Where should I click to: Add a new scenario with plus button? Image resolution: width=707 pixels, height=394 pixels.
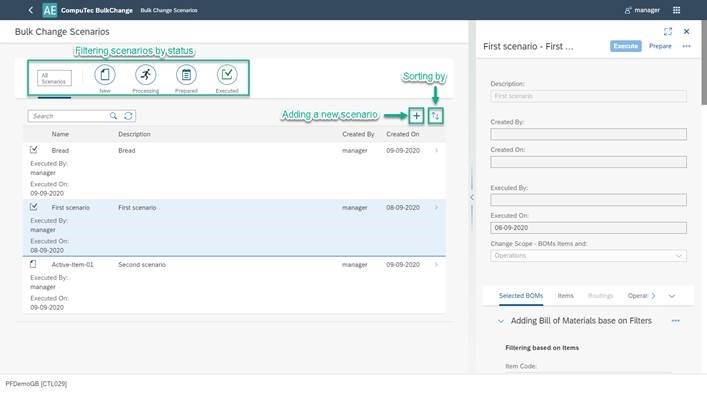pos(416,116)
